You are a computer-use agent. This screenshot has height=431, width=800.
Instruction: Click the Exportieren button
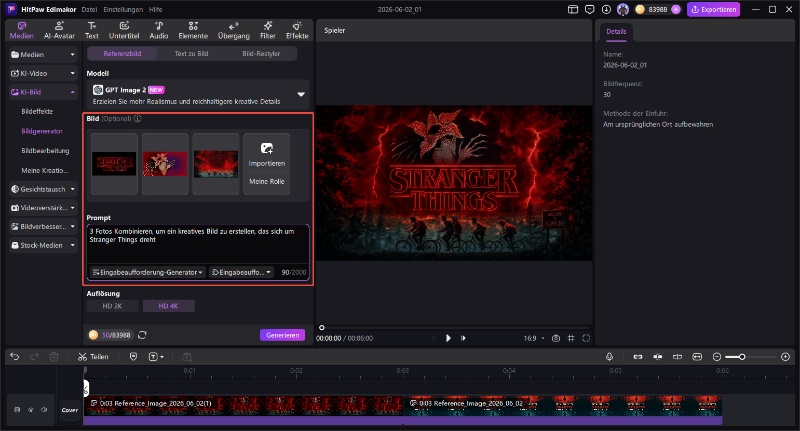(x=713, y=9)
